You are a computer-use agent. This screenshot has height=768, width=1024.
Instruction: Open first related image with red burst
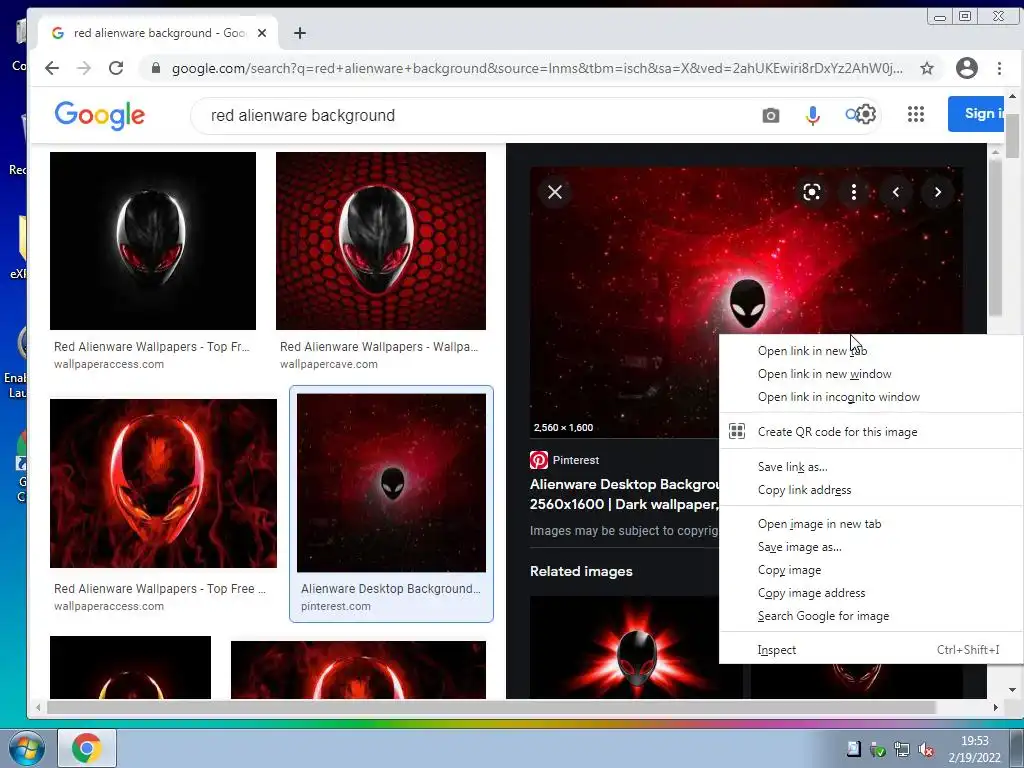tap(635, 647)
